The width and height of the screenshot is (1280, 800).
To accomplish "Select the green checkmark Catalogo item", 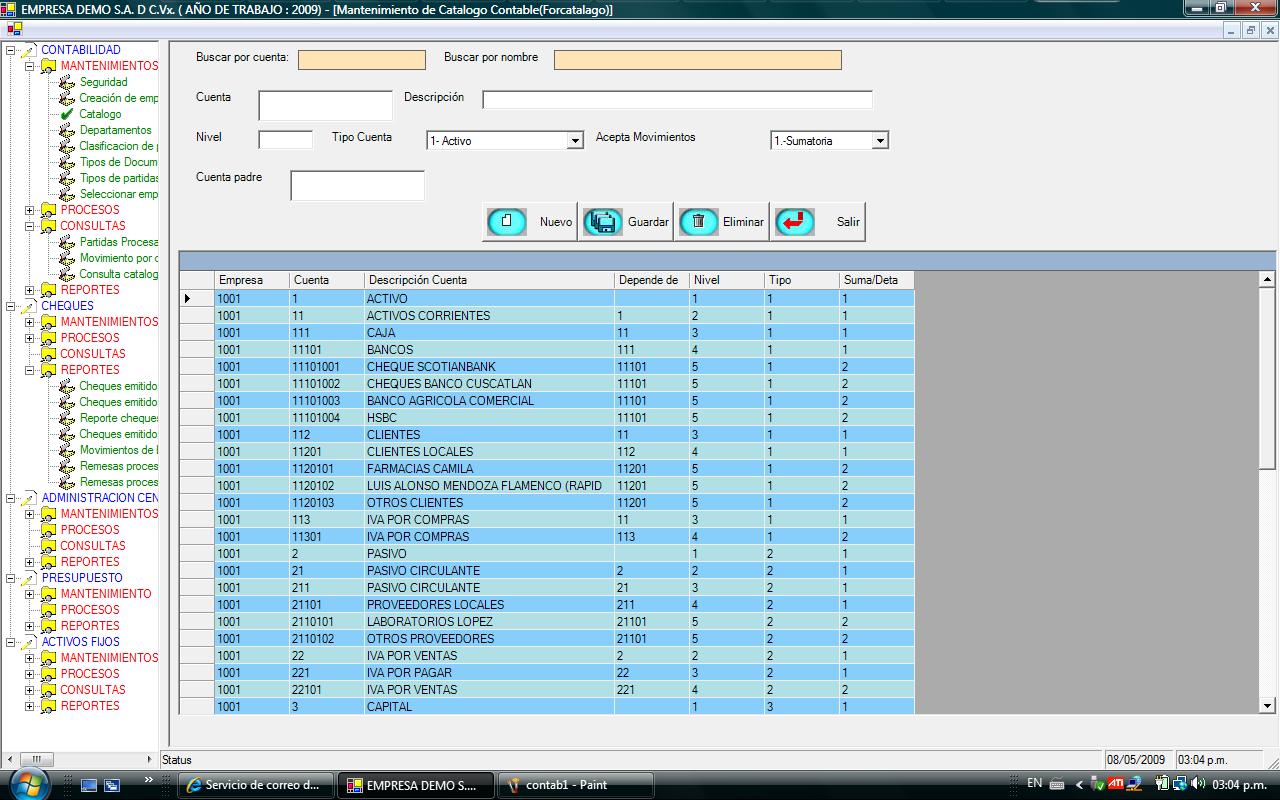I will (67, 114).
